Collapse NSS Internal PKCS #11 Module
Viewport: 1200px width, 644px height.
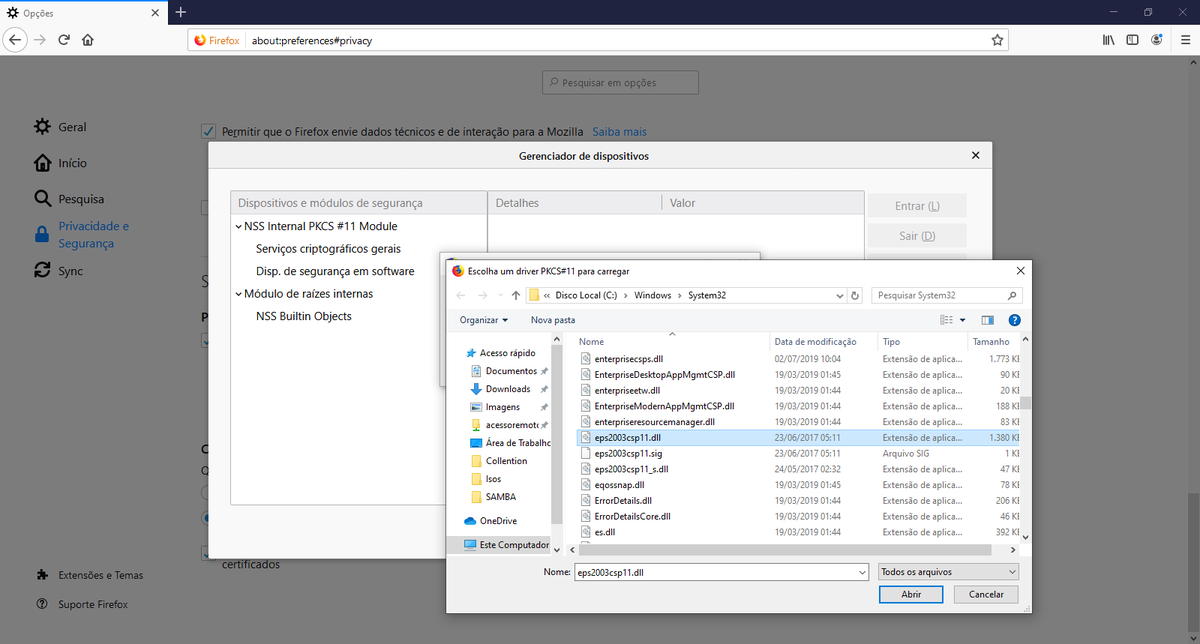click(x=237, y=227)
